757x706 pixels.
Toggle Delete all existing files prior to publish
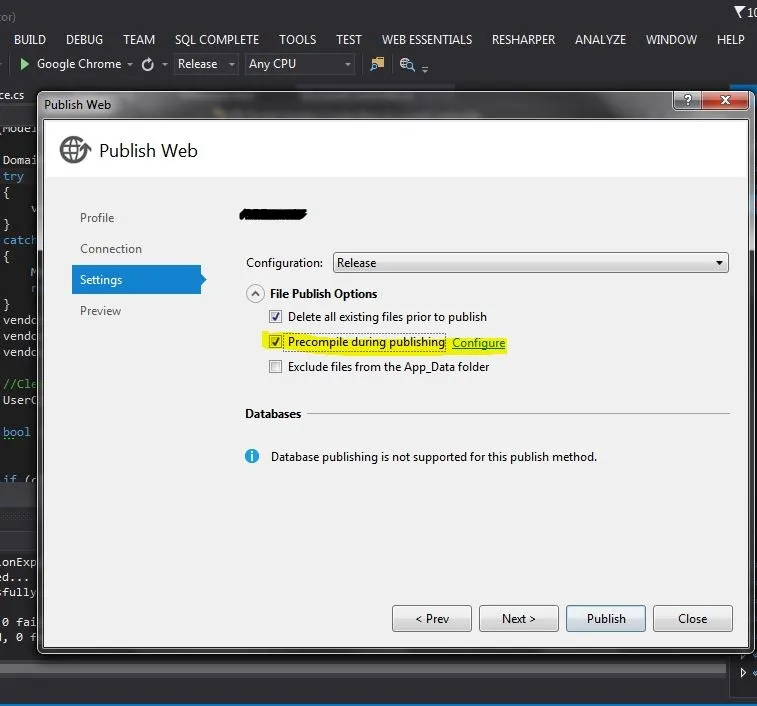[275, 317]
